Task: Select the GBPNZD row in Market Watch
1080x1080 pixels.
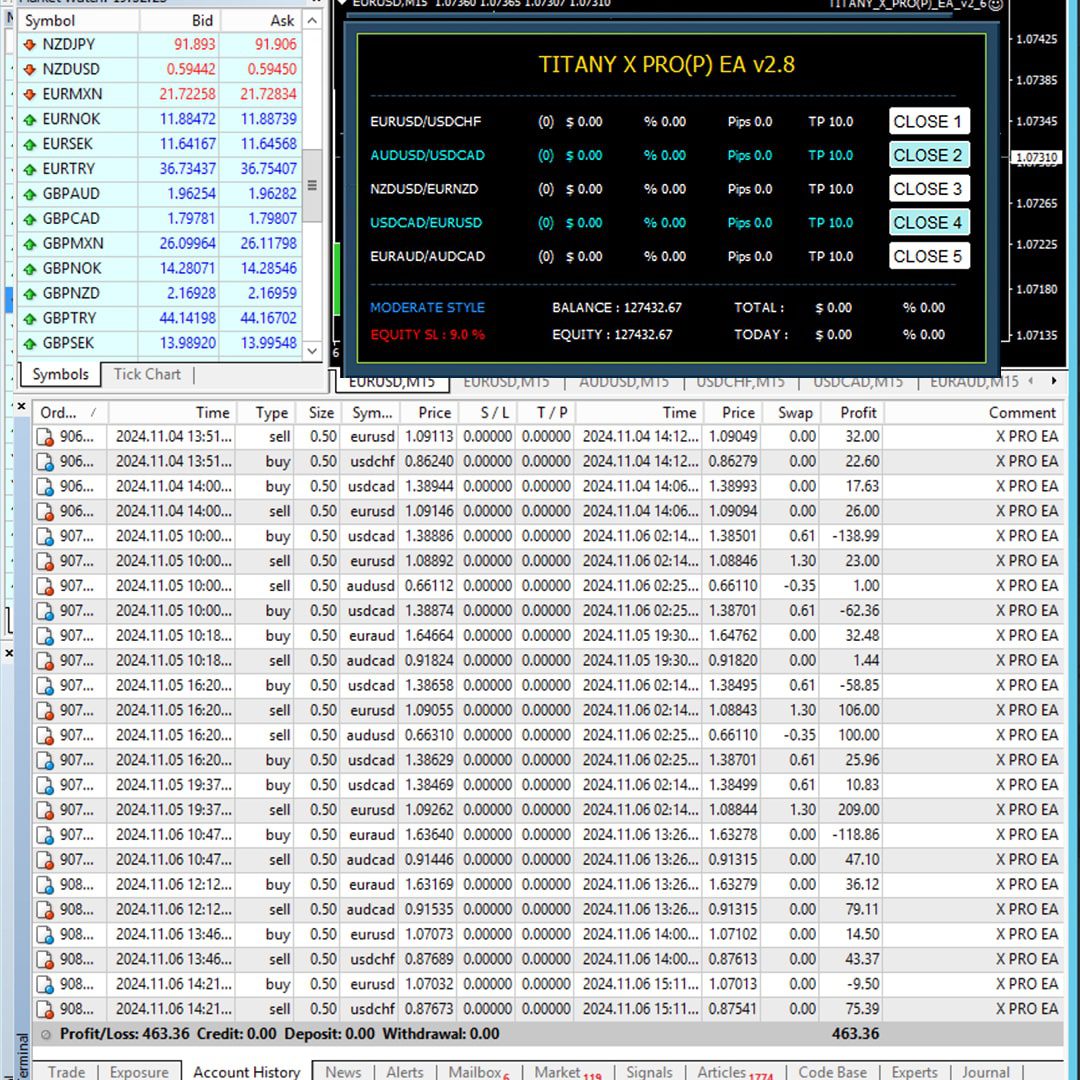Action: (x=70, y=293)
